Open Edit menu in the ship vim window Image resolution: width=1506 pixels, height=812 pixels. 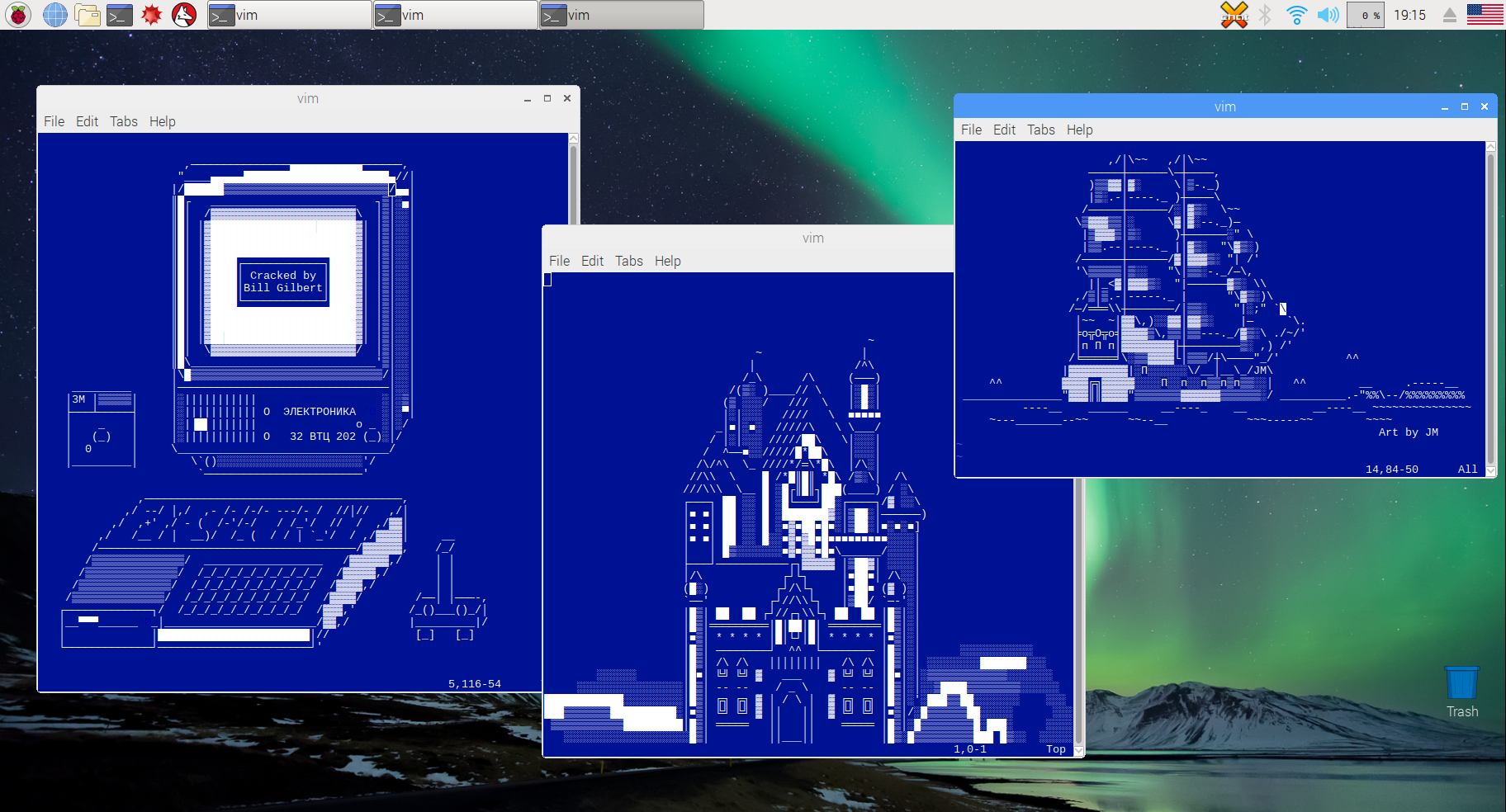(x=1004, y=130)
